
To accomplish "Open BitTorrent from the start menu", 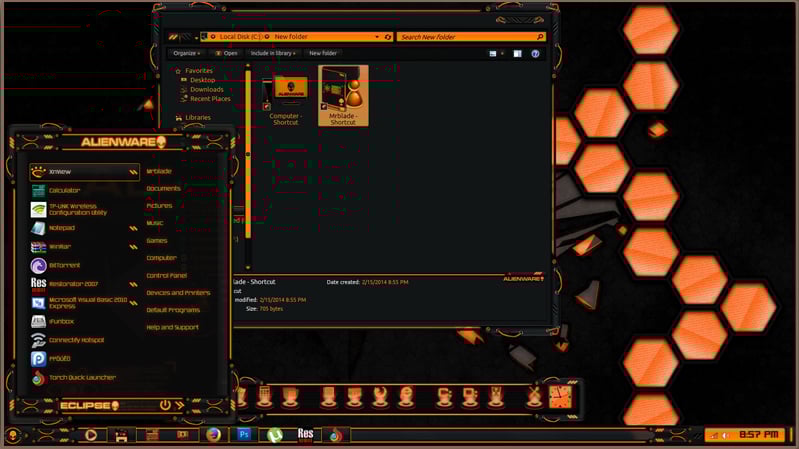I will tap(64, 266).
